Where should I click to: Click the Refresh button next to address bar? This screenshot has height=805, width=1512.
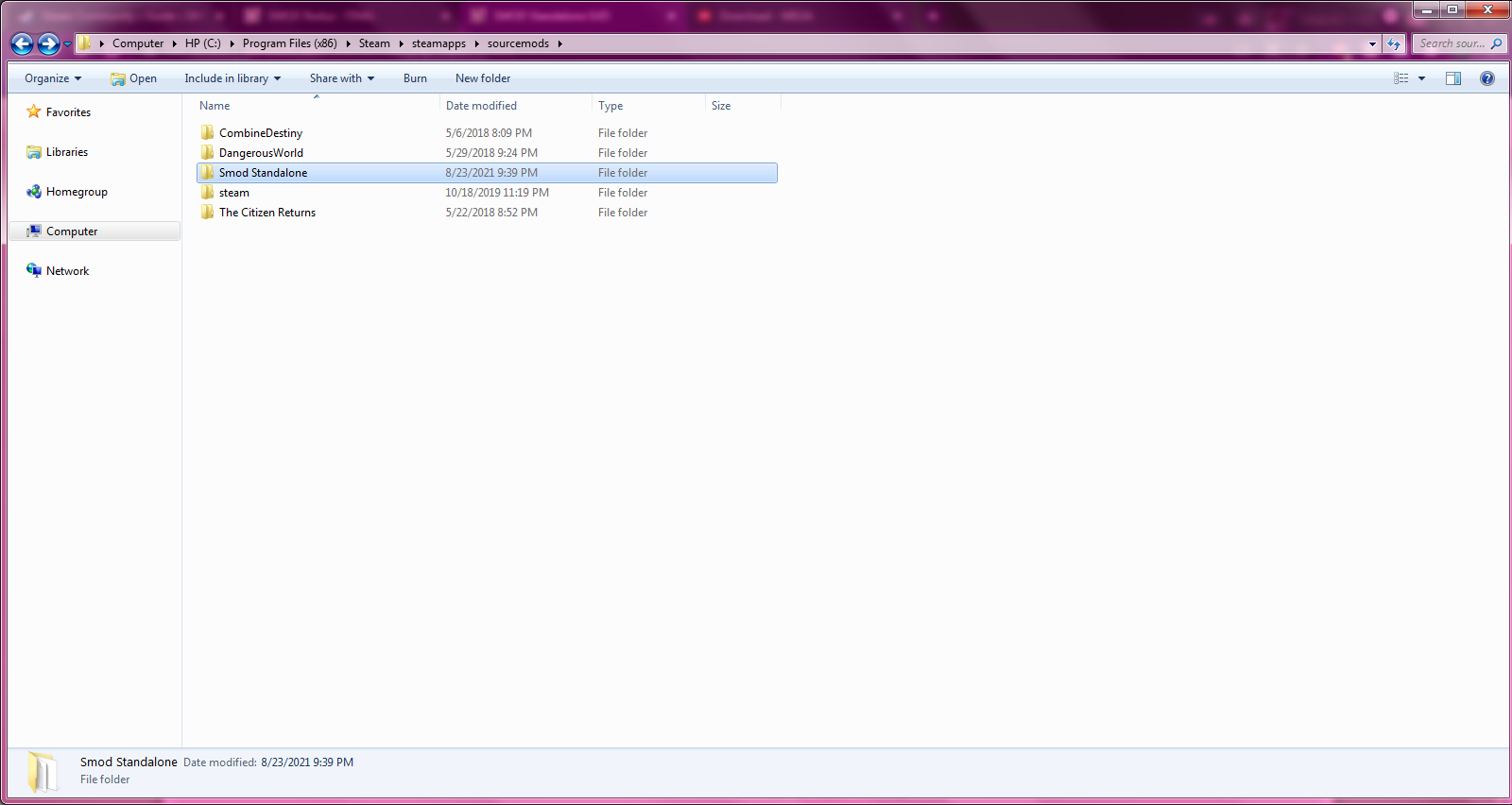pos(1394,43)
